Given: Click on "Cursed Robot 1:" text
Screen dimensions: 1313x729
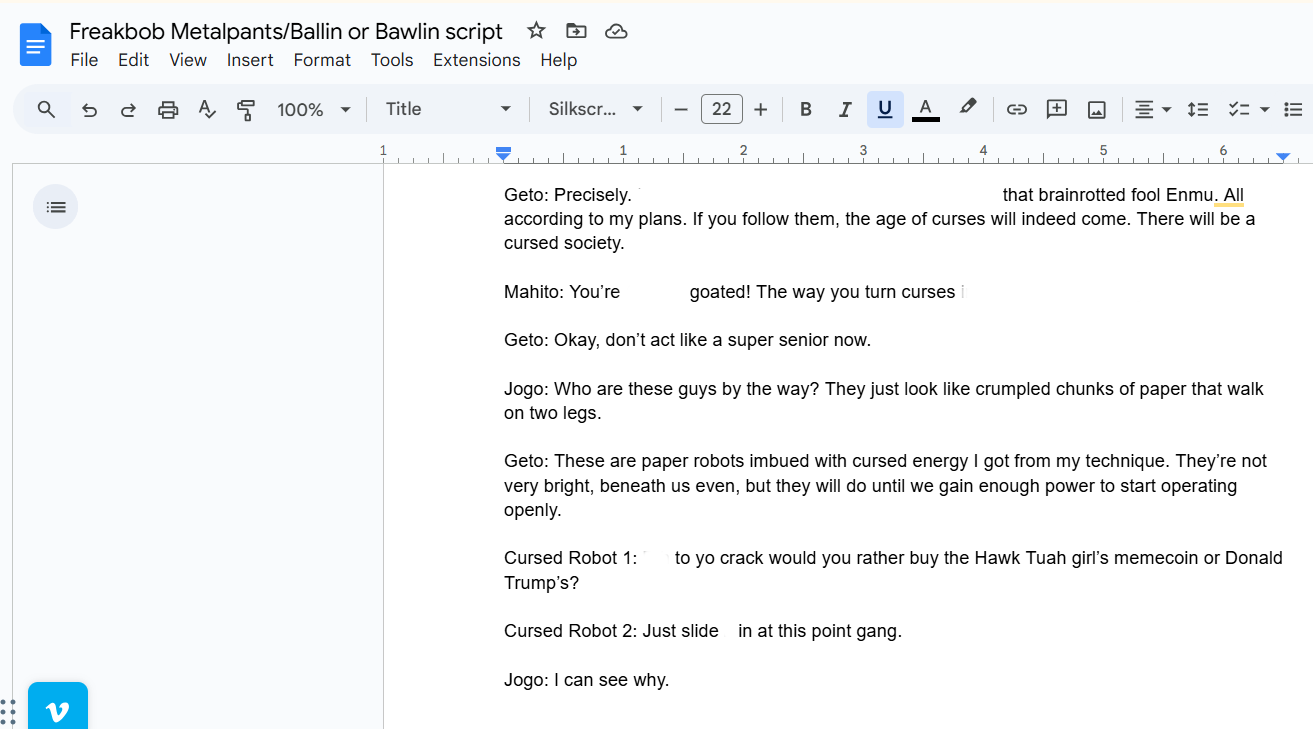Looking at the screenshot, I should 571,558.
